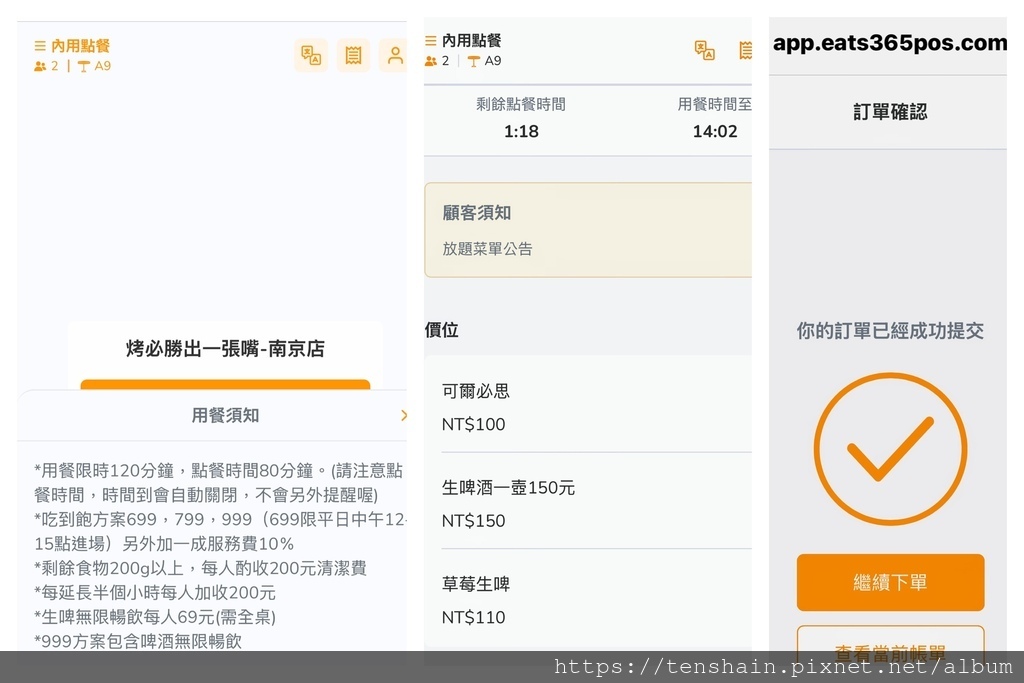Click 內用點餐 title in middle screenshot
Viewport: 1024px width, 683px height.
(472, 40)
